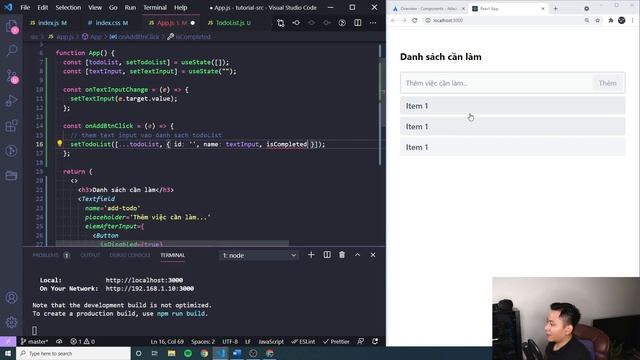Click the Prettier status item
Screen dimensions: 640x360
336,342
